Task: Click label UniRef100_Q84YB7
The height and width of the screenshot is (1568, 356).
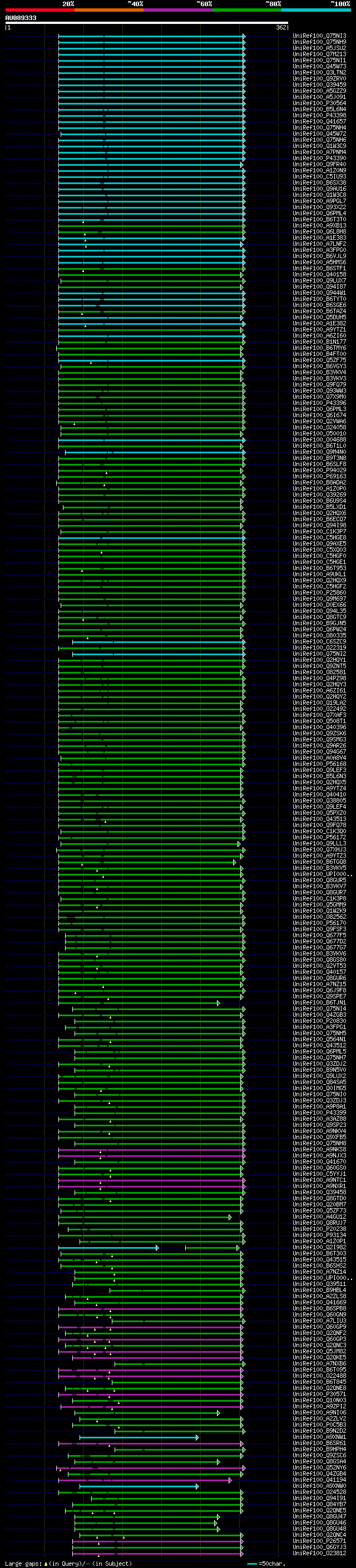Action: pyautogui.click(x=319, y=1504)
